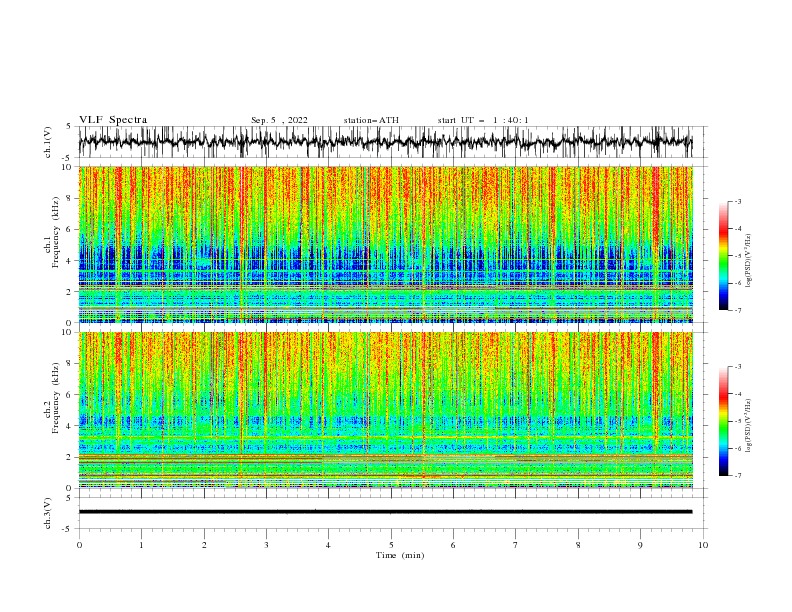Click the "Time (min)" axis label
The width and height of the screenshot is (792, 612).
(x=400, y=555)
